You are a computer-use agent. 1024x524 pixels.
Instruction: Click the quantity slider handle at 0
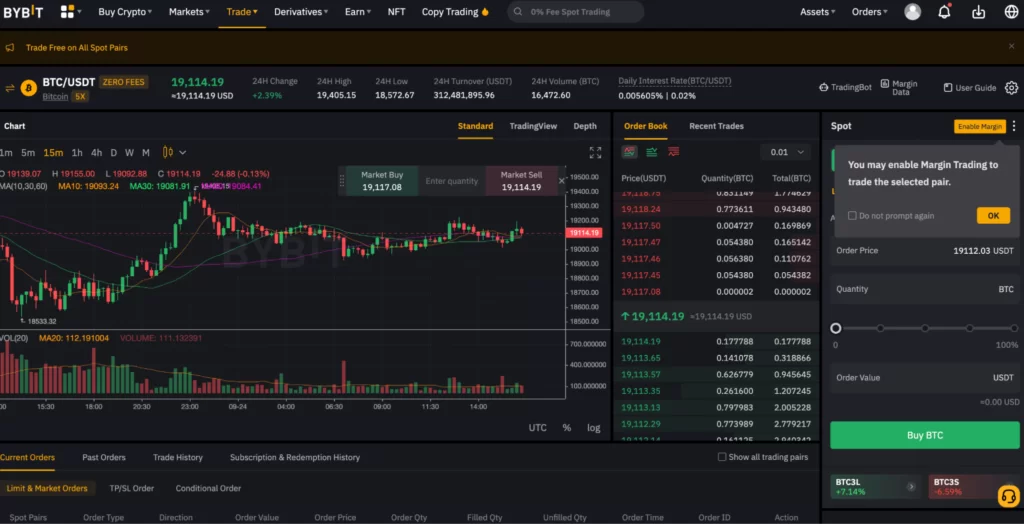835,328
